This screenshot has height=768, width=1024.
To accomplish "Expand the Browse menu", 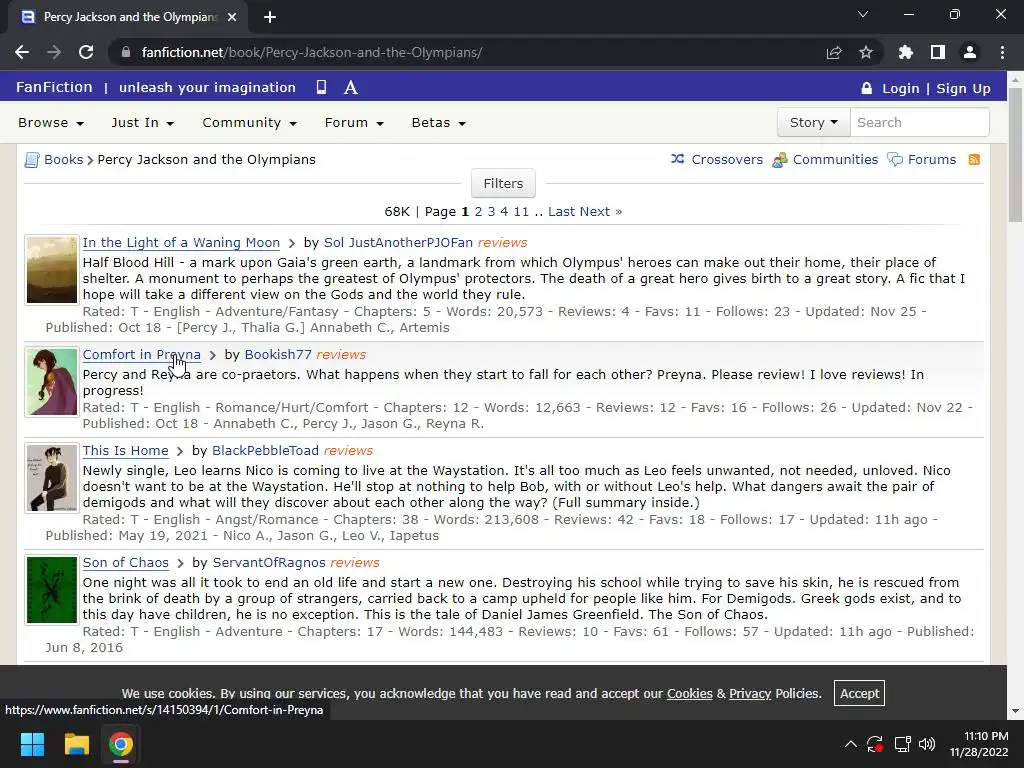I will [x=51, y=123].
